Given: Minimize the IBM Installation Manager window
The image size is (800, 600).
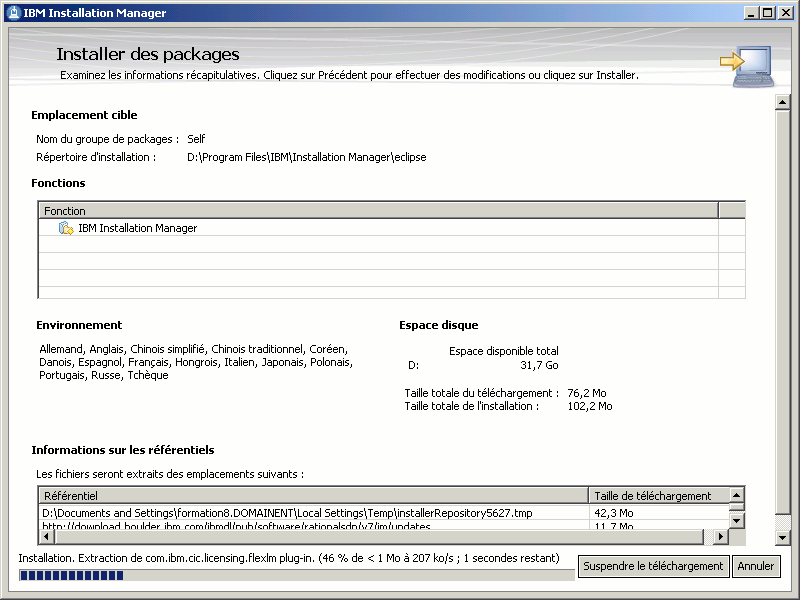Looking at the screenshot, I should point(751,13).
